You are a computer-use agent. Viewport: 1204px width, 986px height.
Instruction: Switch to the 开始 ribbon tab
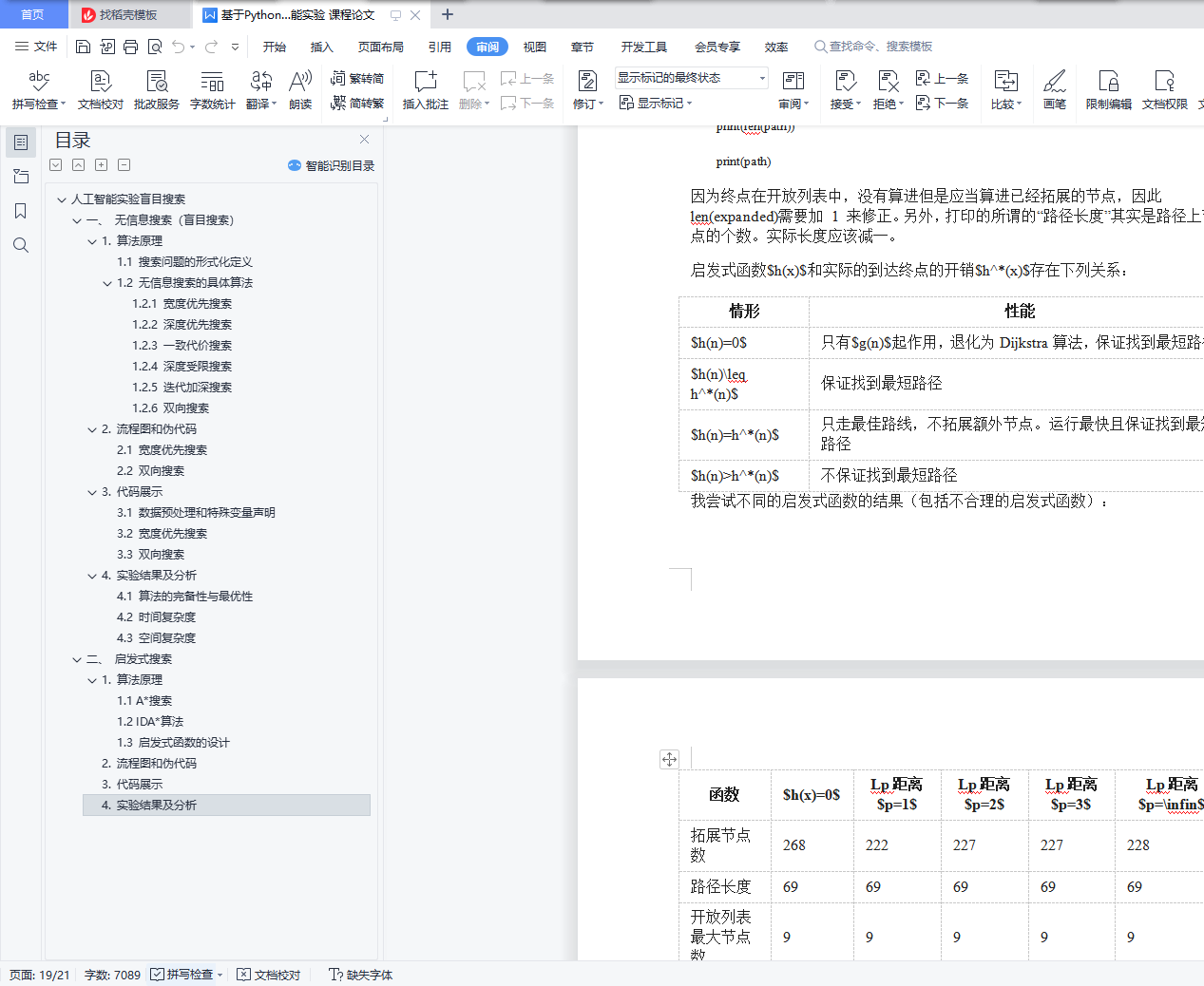(275, 47)
